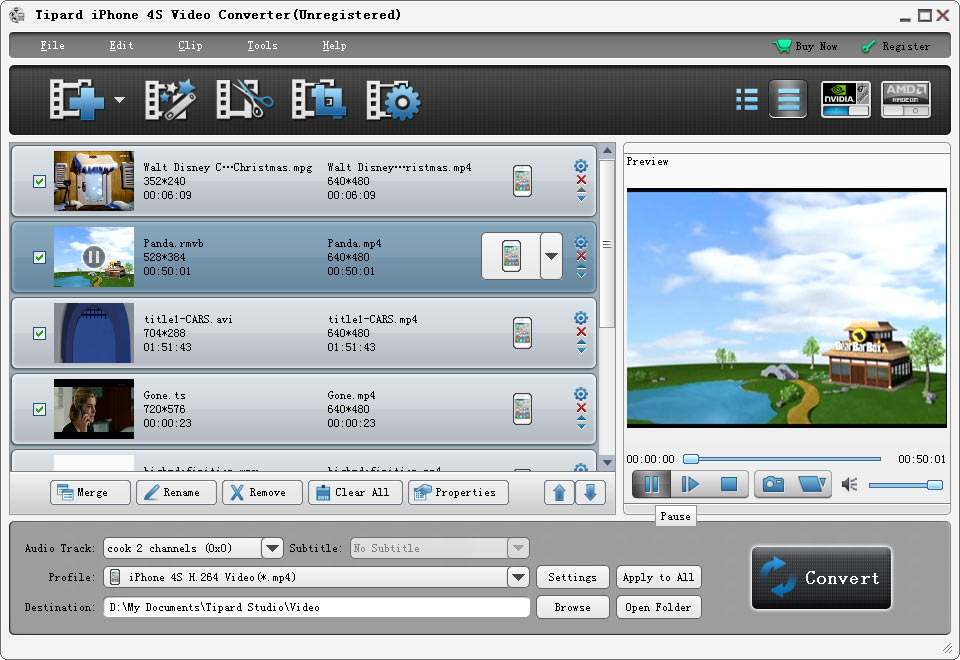Click the Register key link
Viewport: 960px width, 660px height.
[x=895, y=47]
